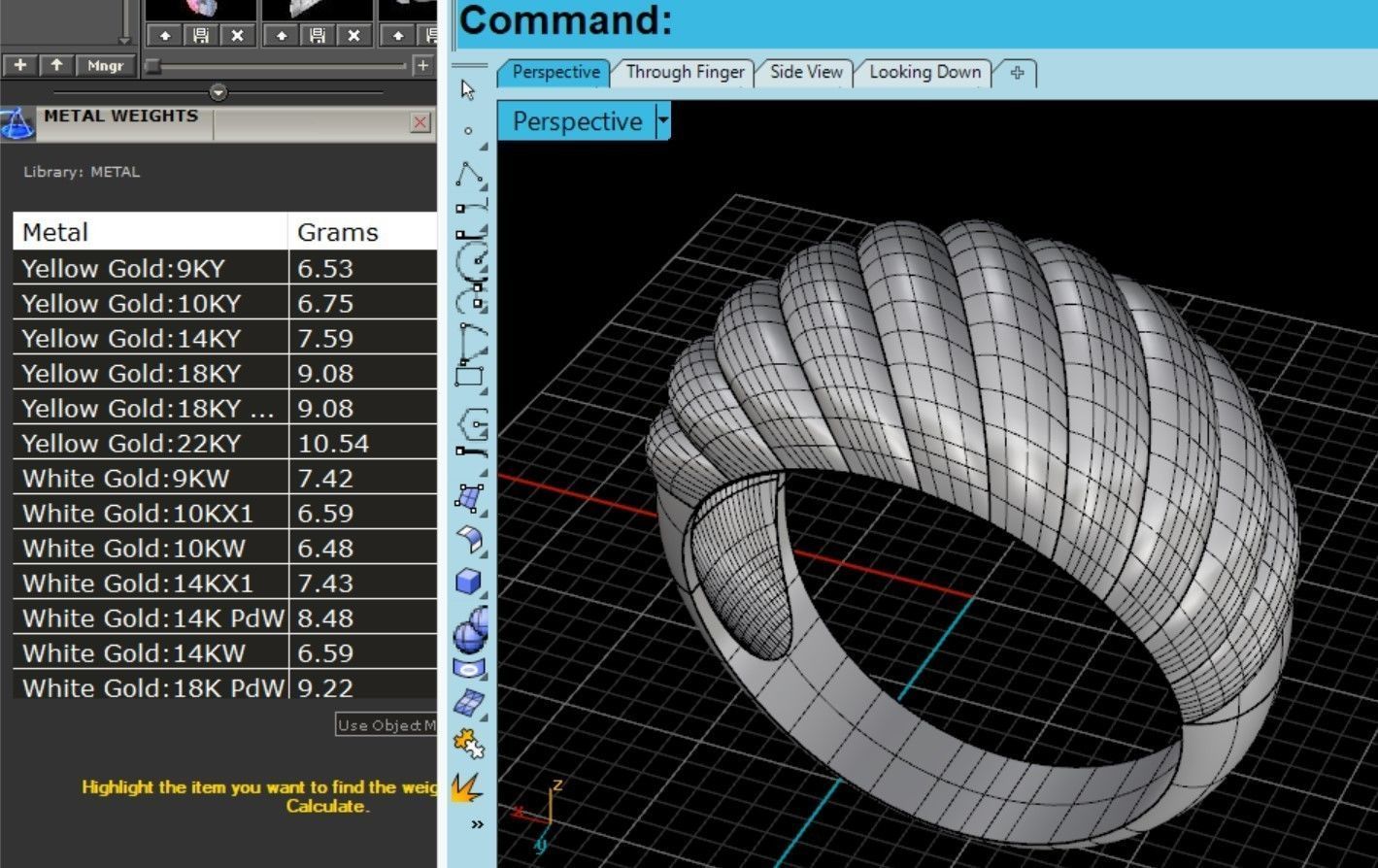Click the Library: METAL label
Screen dimensions: 1378x868
[x=82, y=172]
